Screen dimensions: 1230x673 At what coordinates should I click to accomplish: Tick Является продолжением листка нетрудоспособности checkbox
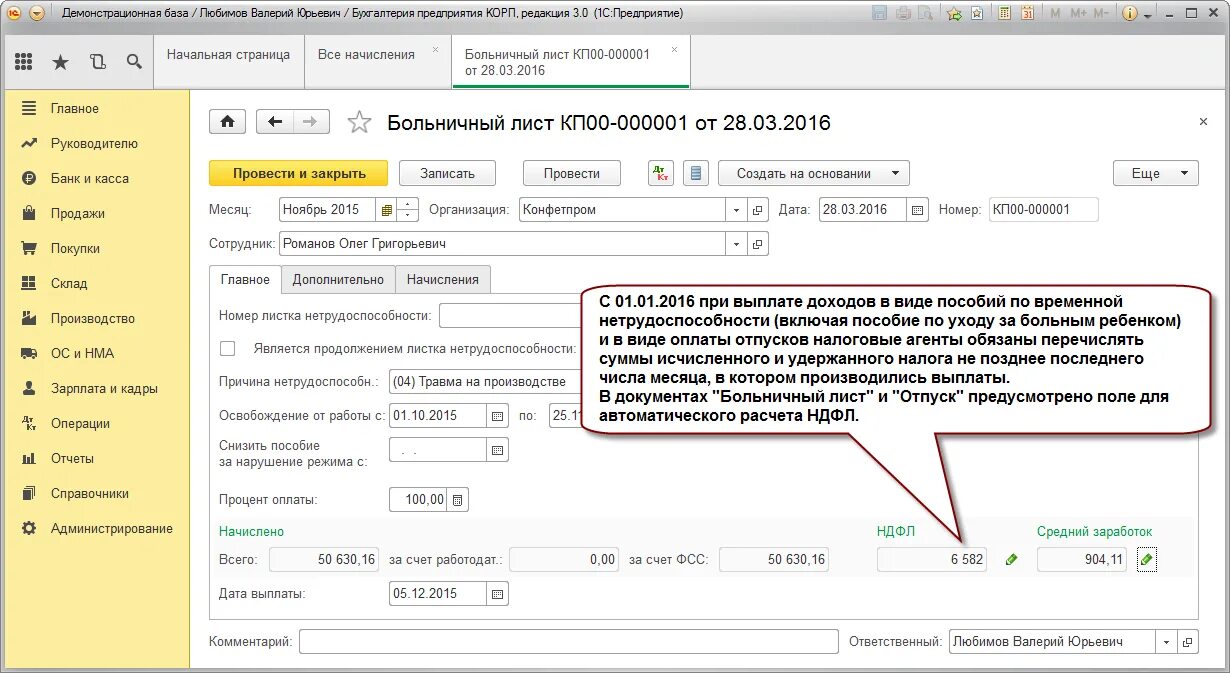pos(228,348)
